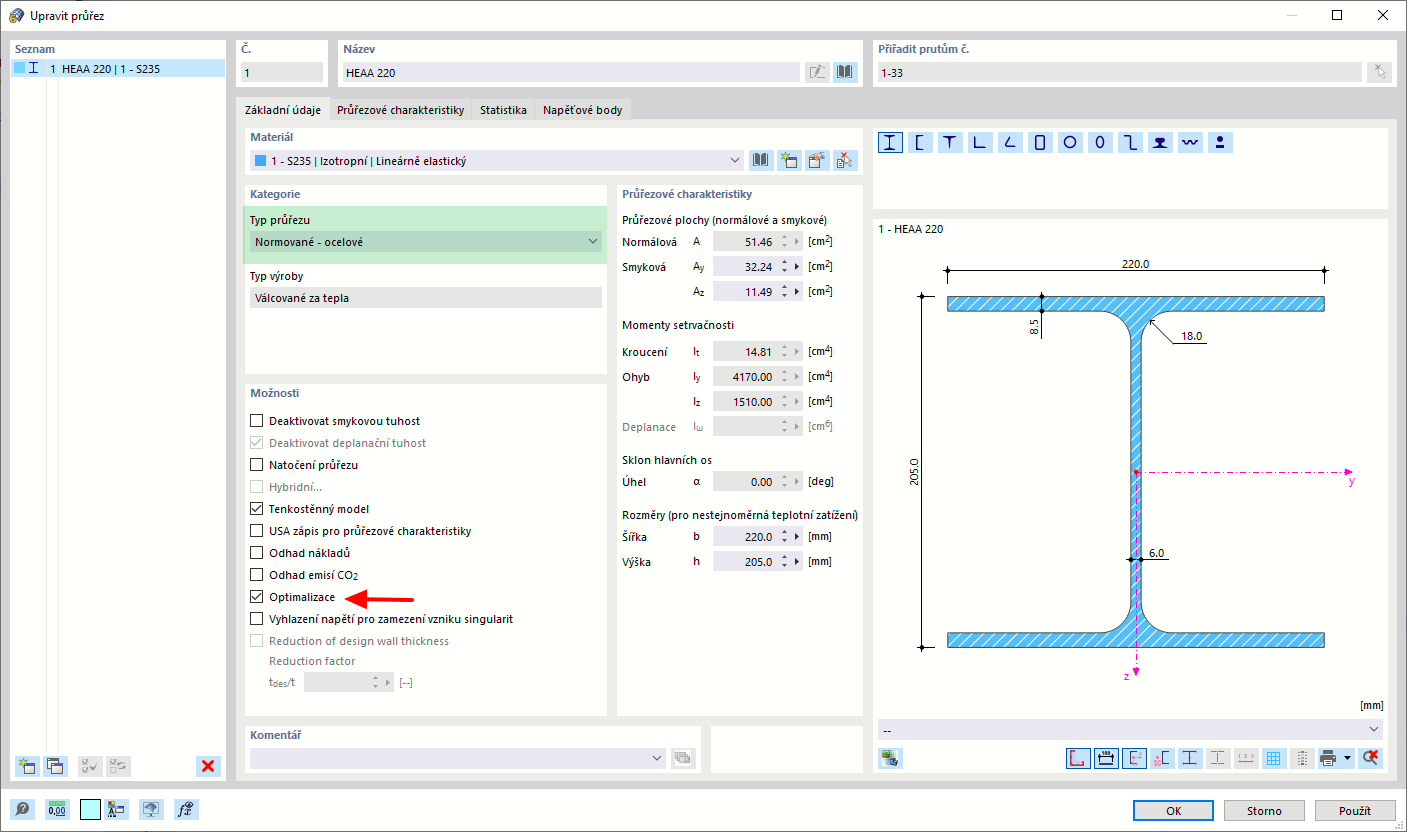Enable Odhad nákladů checkbox
The height and width of the screenshot is (832, 1407).
pos(257,553)
